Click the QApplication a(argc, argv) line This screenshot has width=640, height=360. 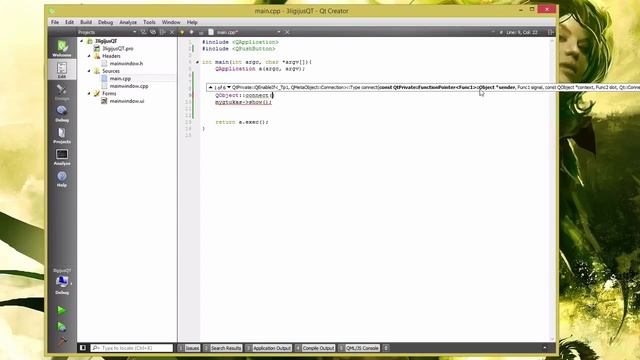pyautogui.click(x=260, y=69)
